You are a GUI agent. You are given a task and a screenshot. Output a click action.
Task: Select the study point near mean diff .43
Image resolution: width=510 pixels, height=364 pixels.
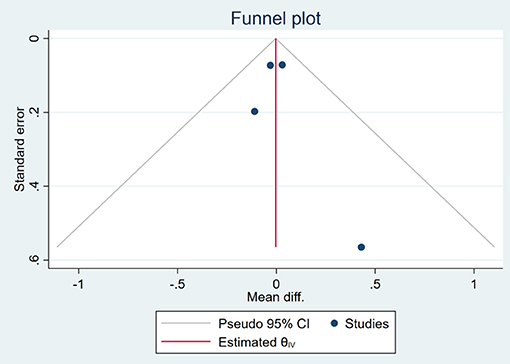(x=361, y=247)
